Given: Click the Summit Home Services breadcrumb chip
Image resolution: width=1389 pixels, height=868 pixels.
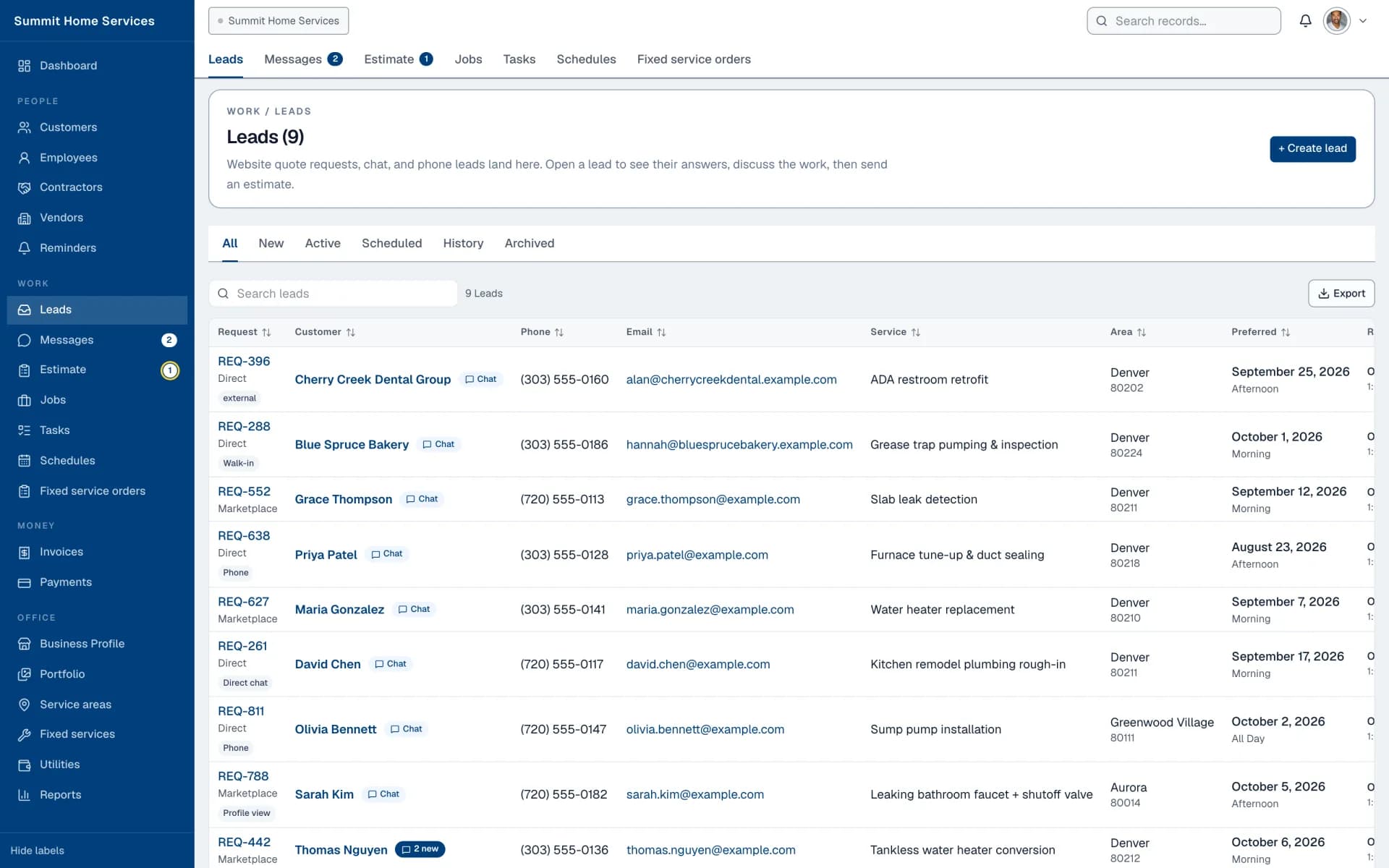Looking at the screenshot, I should tap(279, 21).
